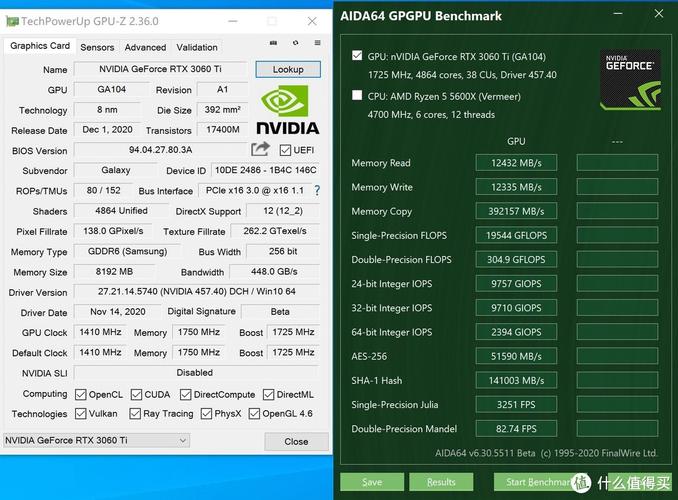Click the Bandwidth 448.0 GB/s field
Image resolution: width=678 pixels, height=500 pixels.
pos(275,272)
